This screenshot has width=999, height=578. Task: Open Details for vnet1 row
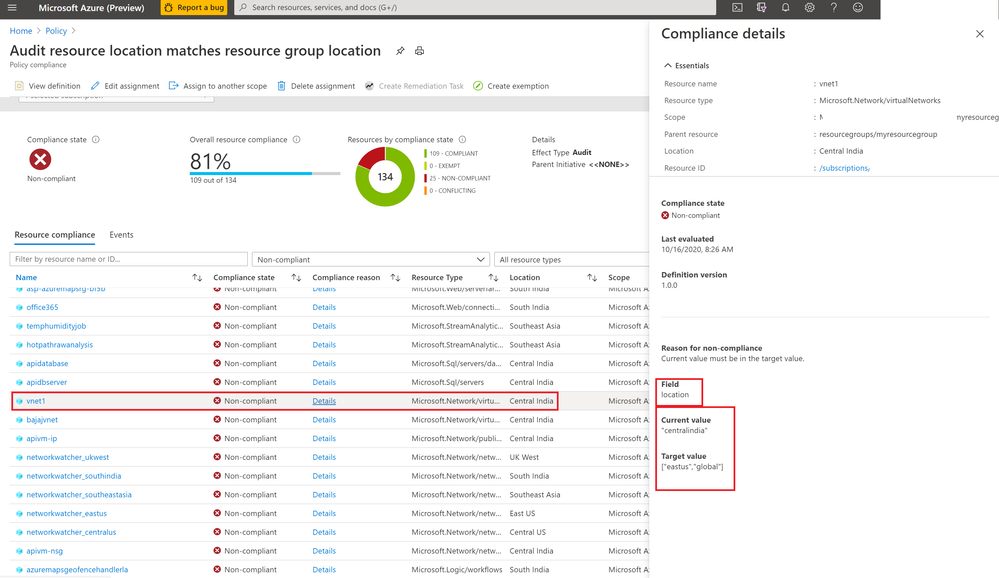324,401
